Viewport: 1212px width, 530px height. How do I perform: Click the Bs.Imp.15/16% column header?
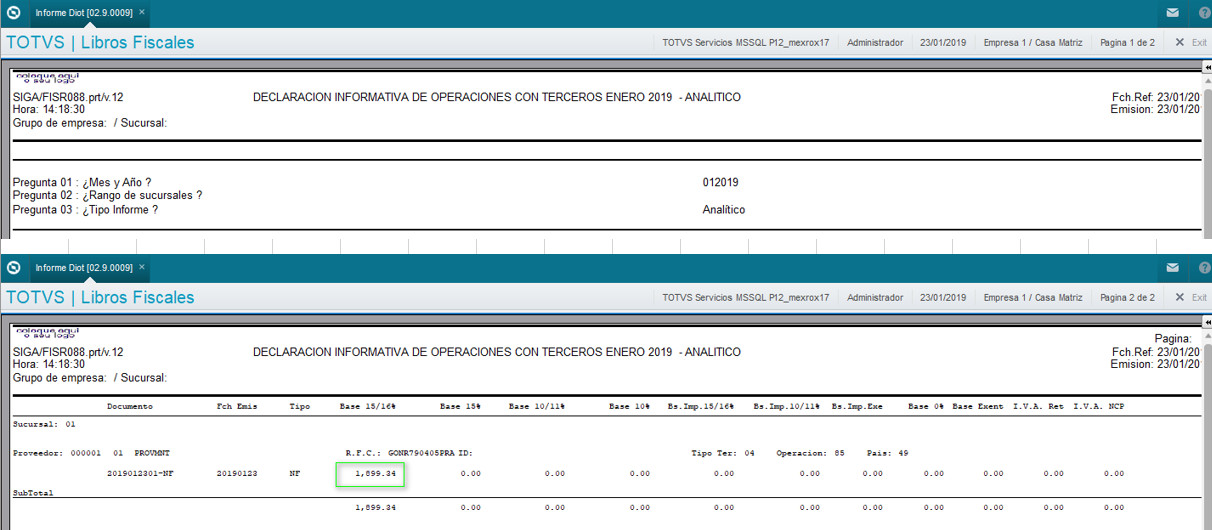coord(701,407)
